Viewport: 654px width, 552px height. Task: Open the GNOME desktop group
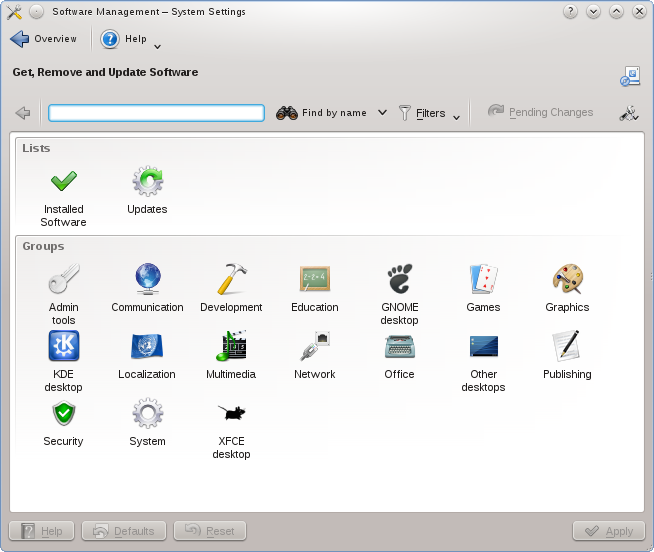point(399,295)
